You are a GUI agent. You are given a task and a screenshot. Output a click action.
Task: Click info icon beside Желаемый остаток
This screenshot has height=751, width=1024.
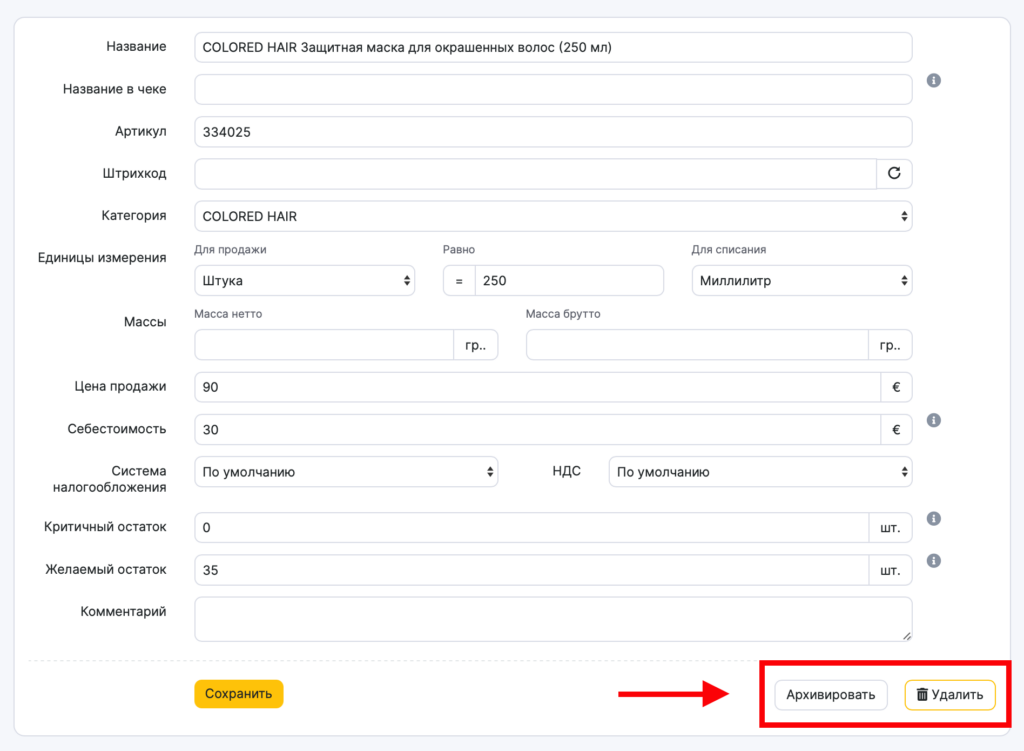pos(934,561)
